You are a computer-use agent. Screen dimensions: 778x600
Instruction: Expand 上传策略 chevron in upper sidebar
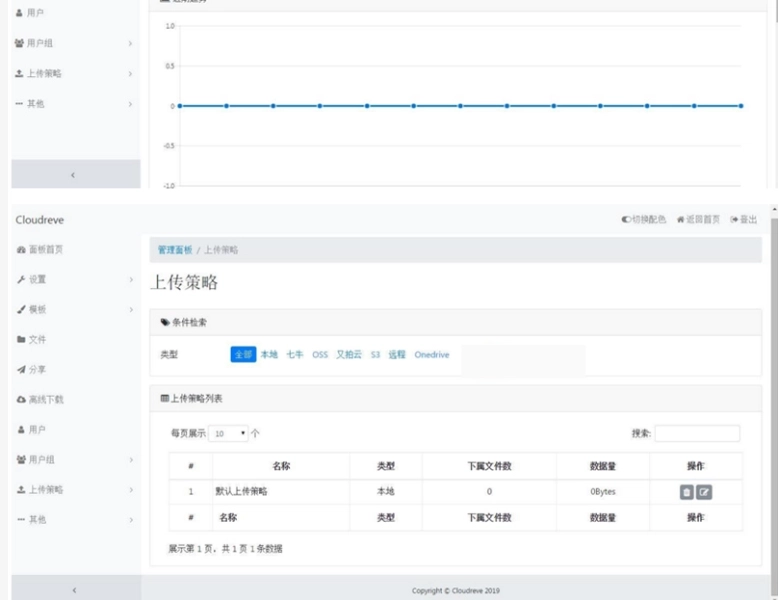[x=130, y=73]
